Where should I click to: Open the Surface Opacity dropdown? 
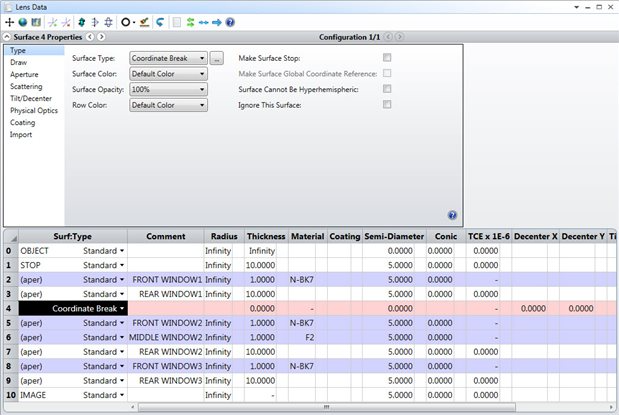click(168, 89)
